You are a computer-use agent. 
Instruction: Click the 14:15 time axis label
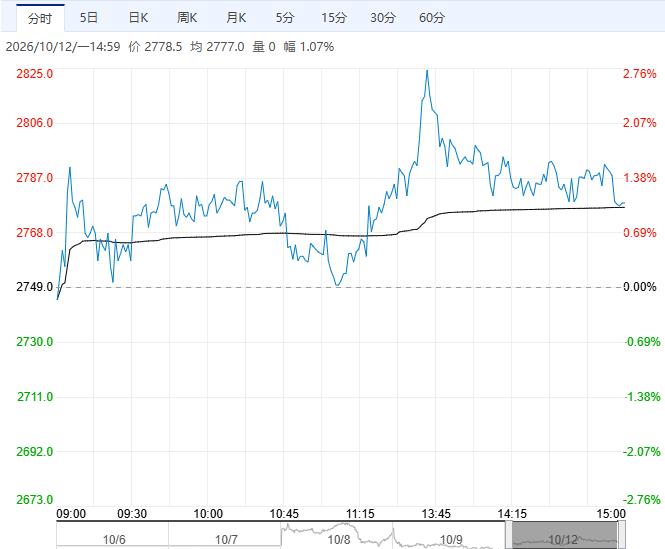click(512, 514)
